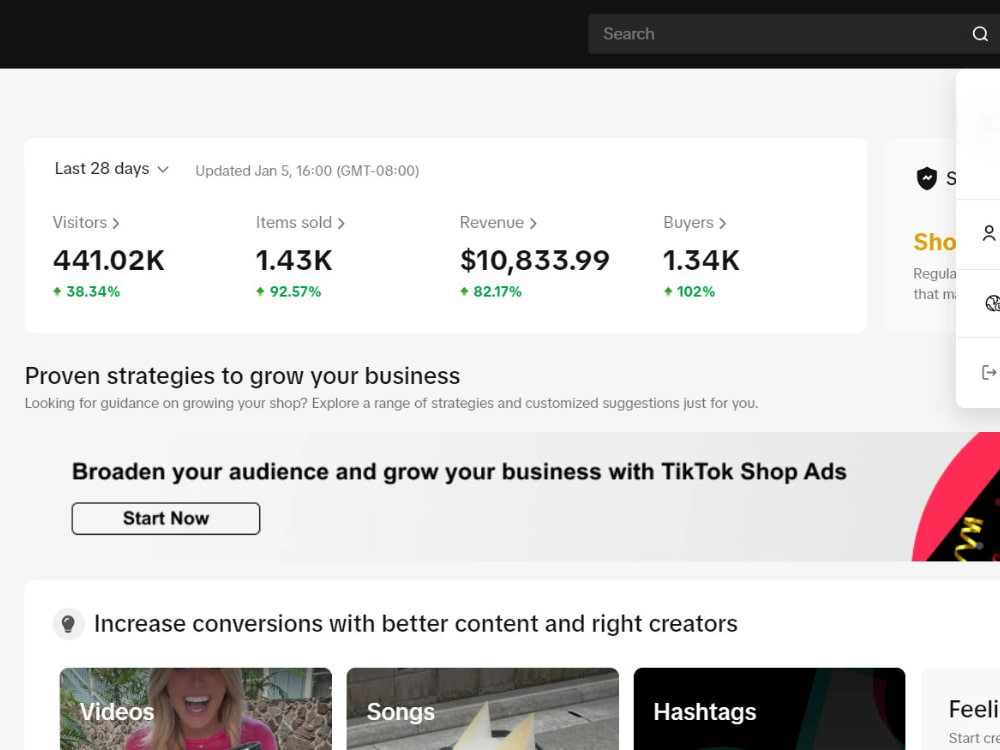Open the Revenue metric details
Screen dimensions: 1000x750
(x=498, y=223)
